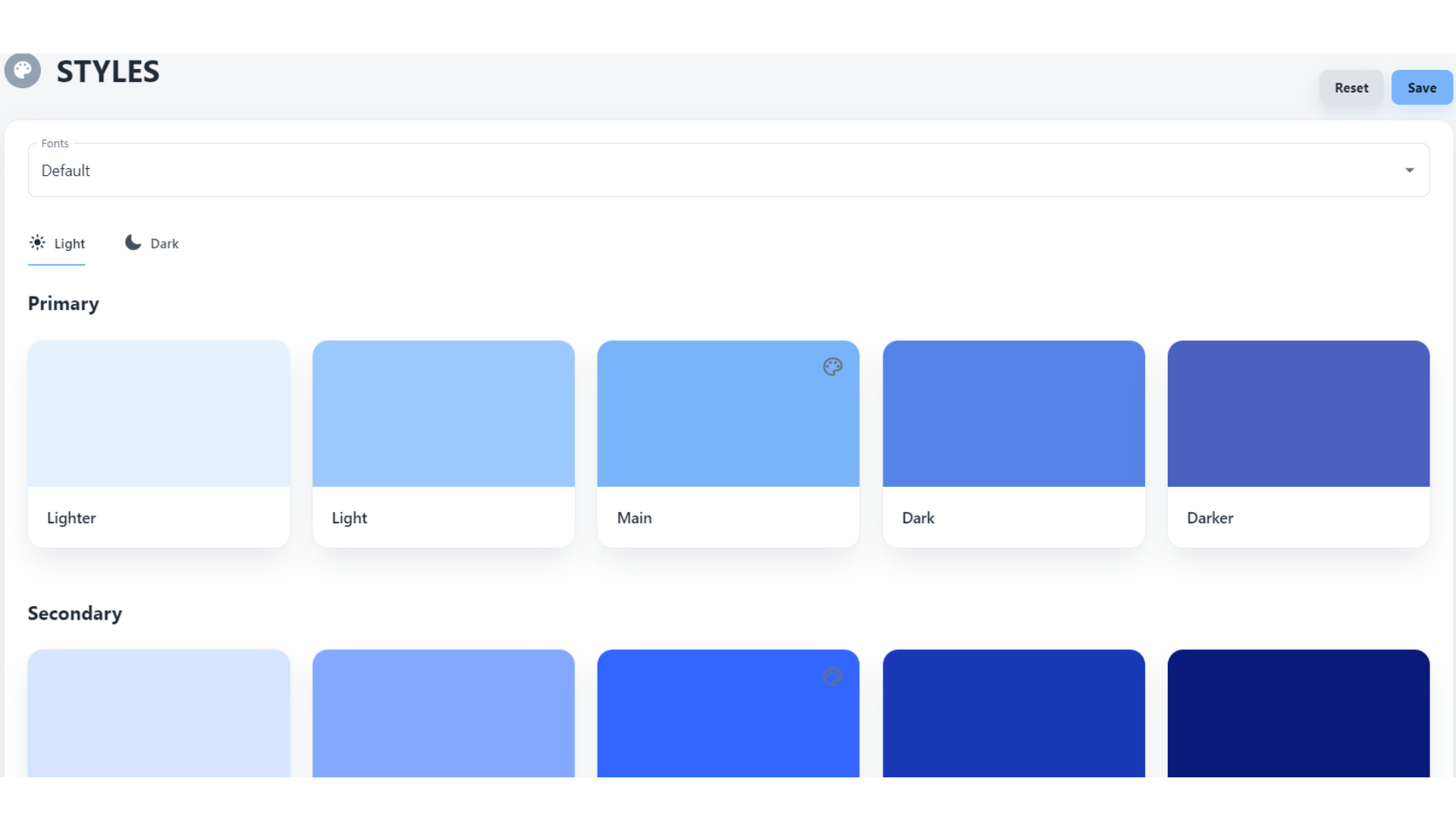Image resolution: width=1456 pixels, height=819 pixels.
Task: Open the Primary Darker color swatch
Action: pyautogui.click(x=1298, y=414)
